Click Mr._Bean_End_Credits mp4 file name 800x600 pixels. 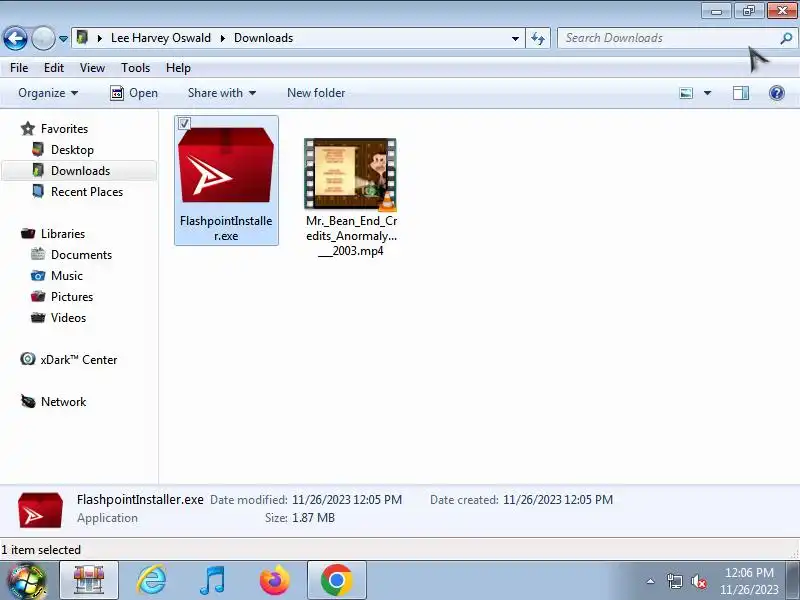[351, 235]
